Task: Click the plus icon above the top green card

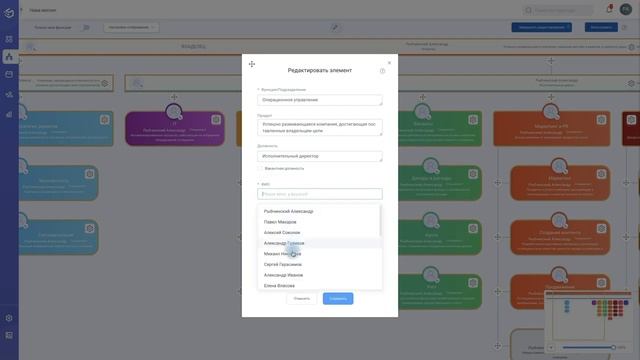Action: click(422, 97)
